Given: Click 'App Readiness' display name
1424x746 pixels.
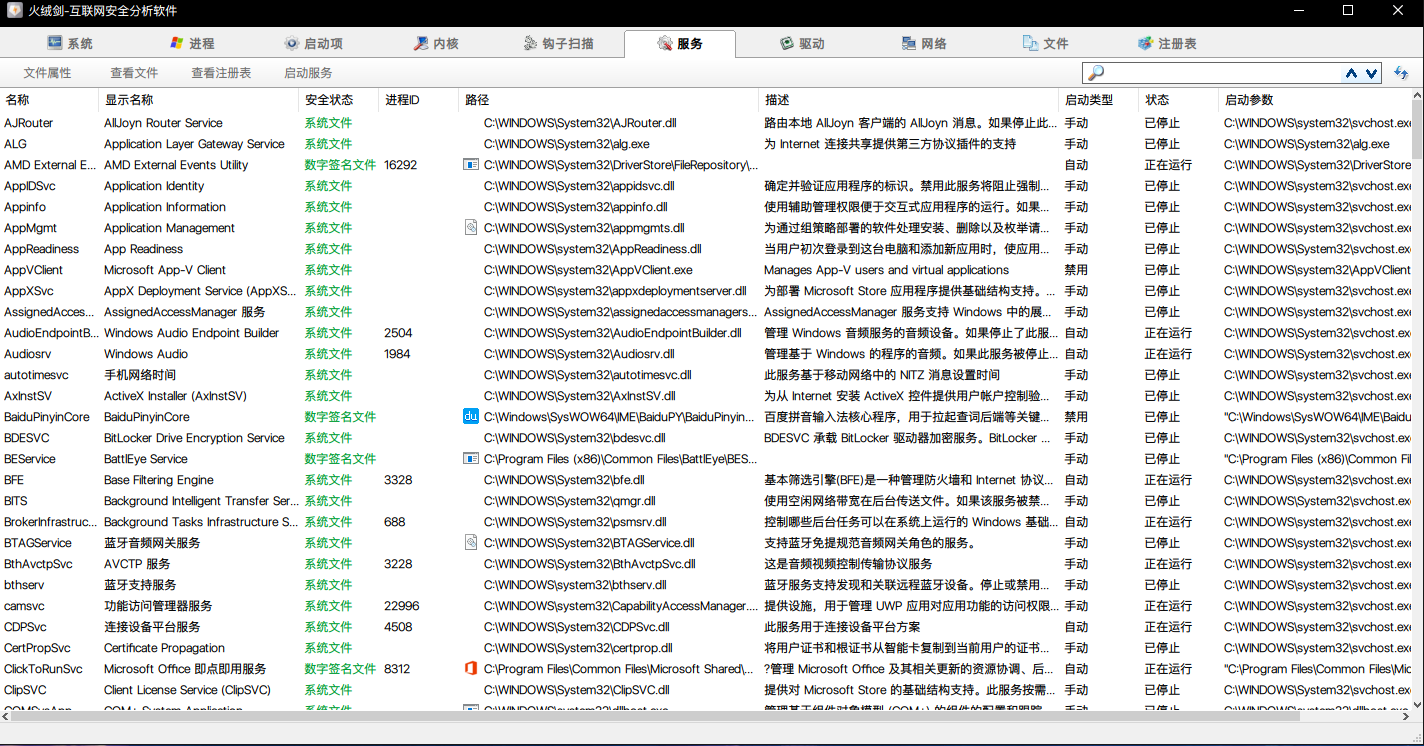Looking at the screenshot, I should click(x=143, y=249).
